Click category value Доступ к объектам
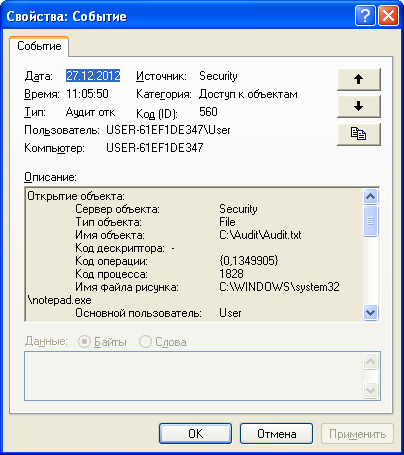The height and width of the screenshot is (455, 404). click(248, 94)
